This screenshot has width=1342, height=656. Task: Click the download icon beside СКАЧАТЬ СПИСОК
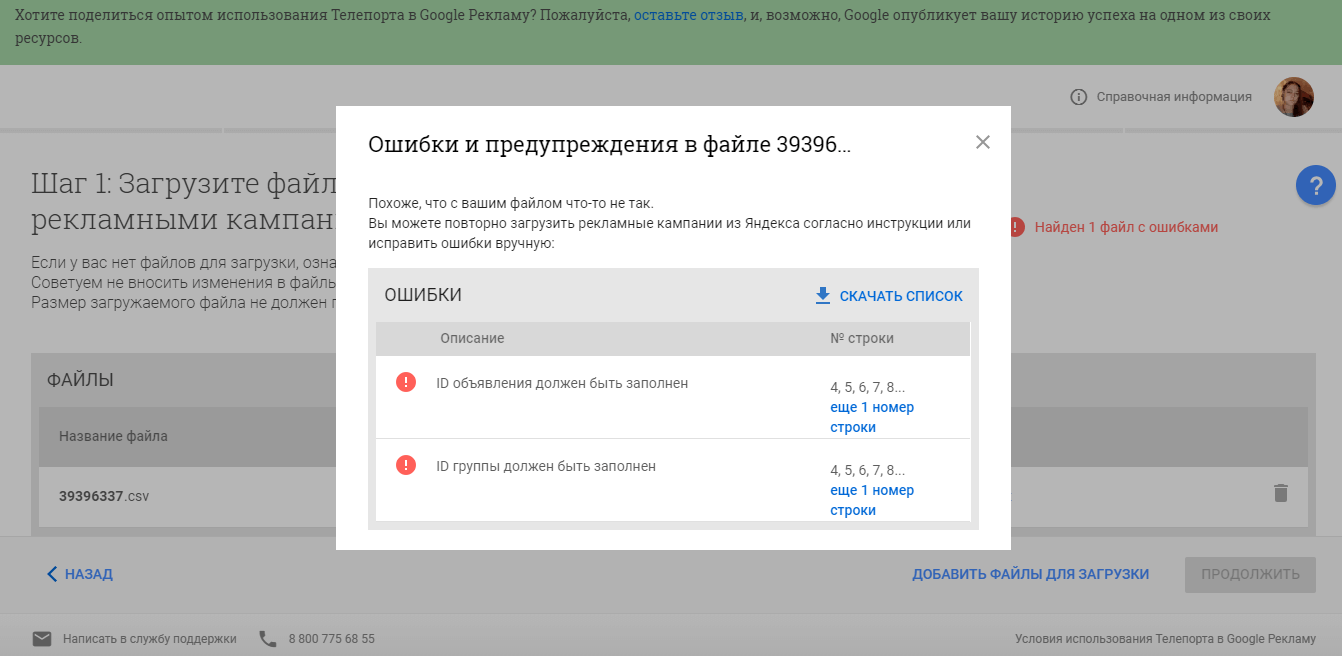coord(822,295)
